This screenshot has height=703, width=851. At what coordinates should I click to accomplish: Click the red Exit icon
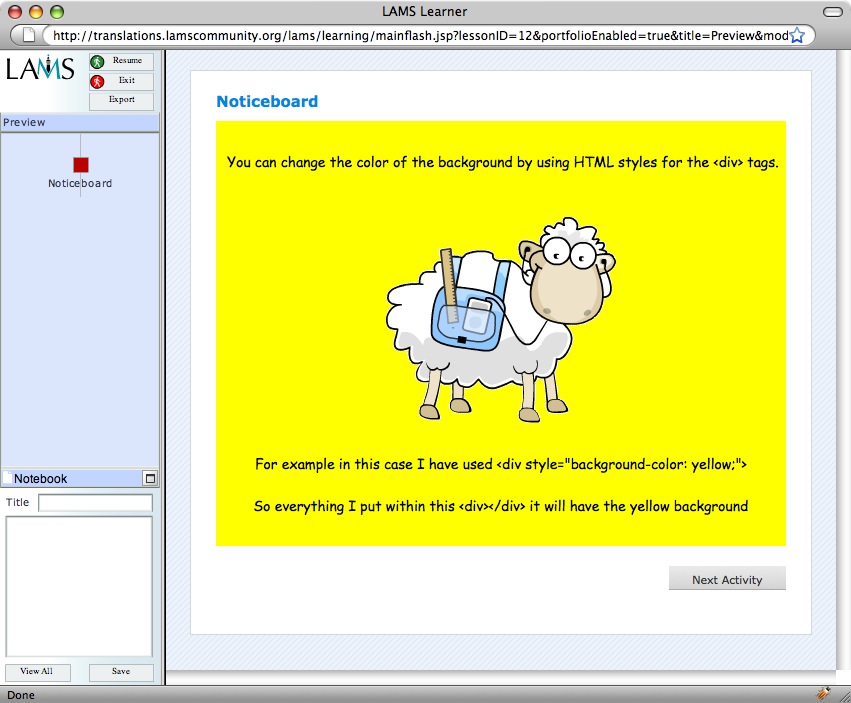[97, 82]
